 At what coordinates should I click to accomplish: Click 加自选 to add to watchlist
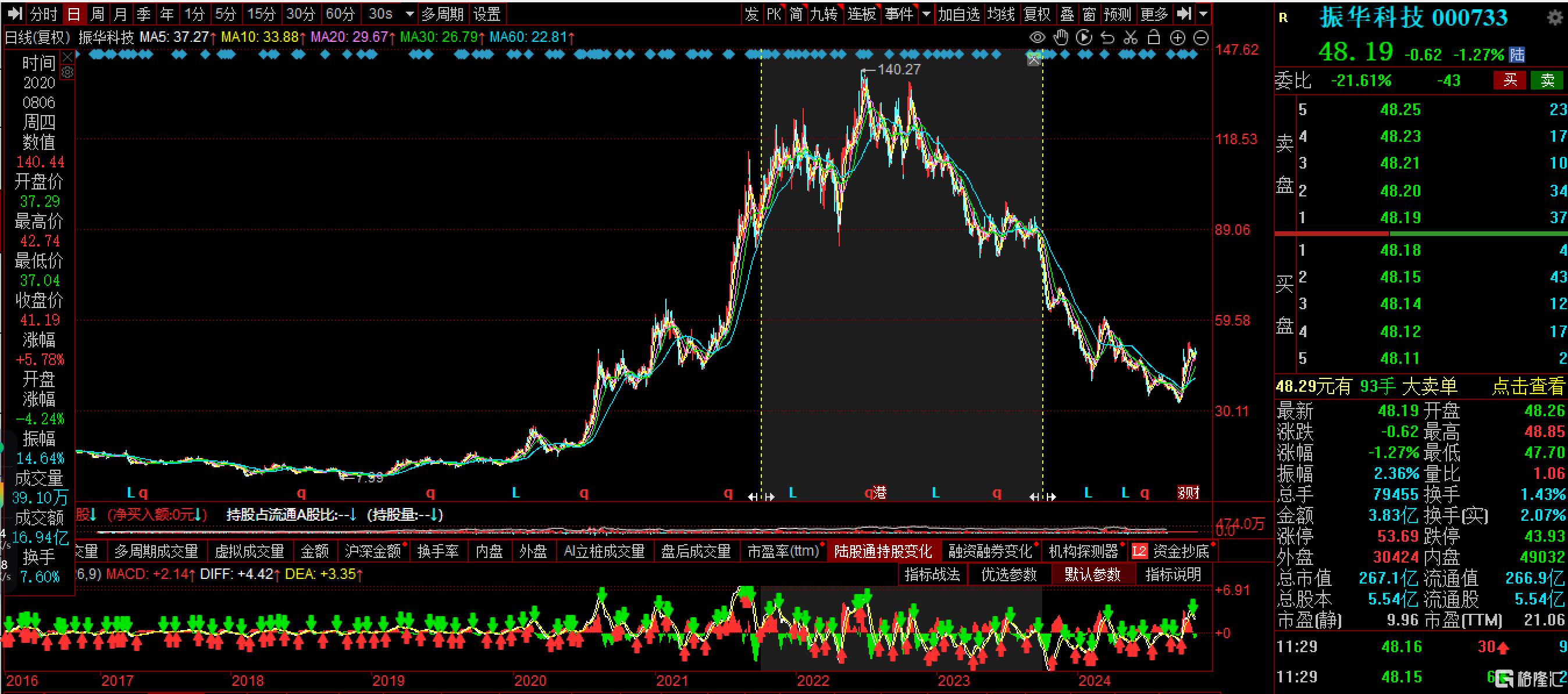(x=958, y=13)
